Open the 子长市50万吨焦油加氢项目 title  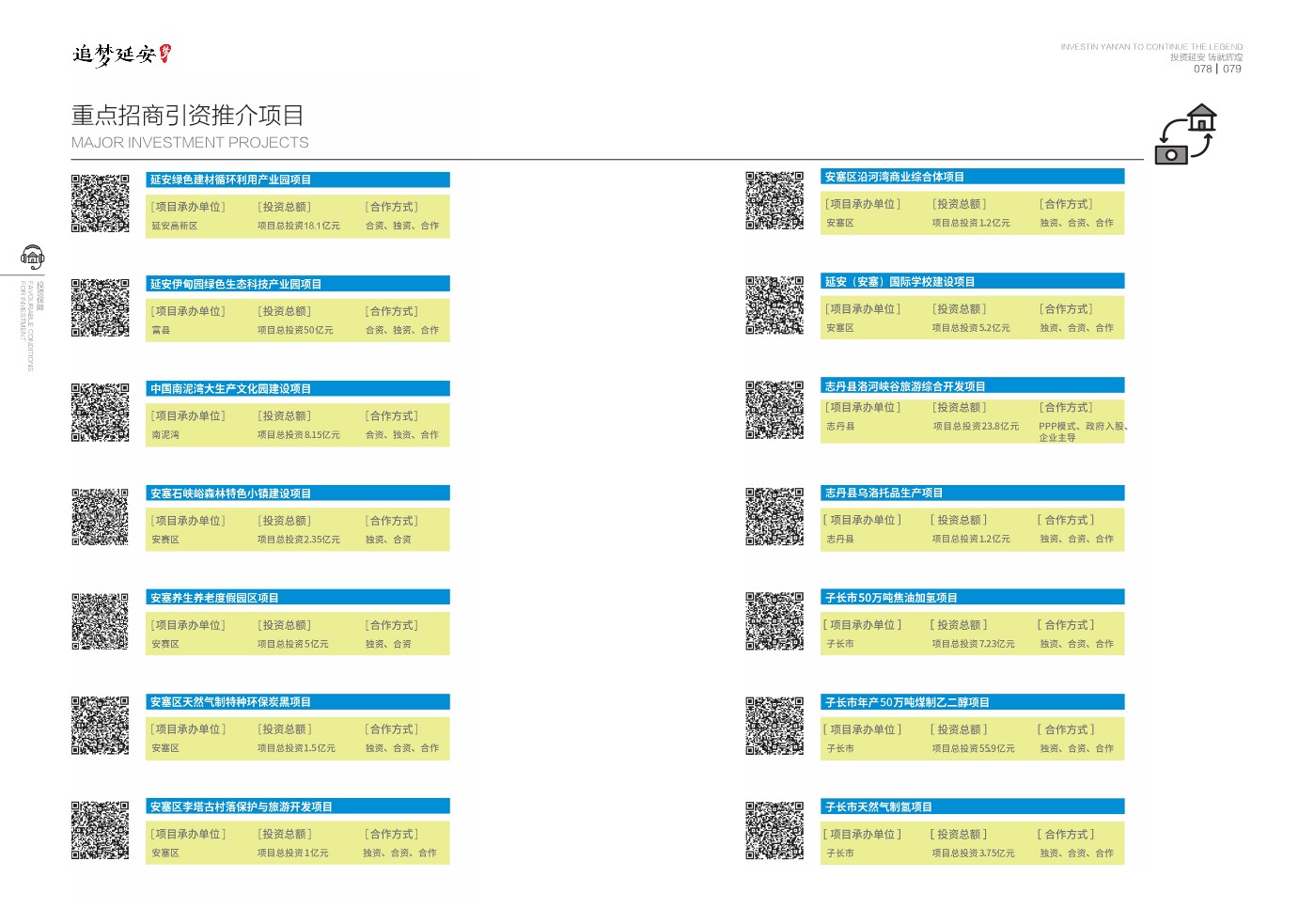click(x=972, y=598)
